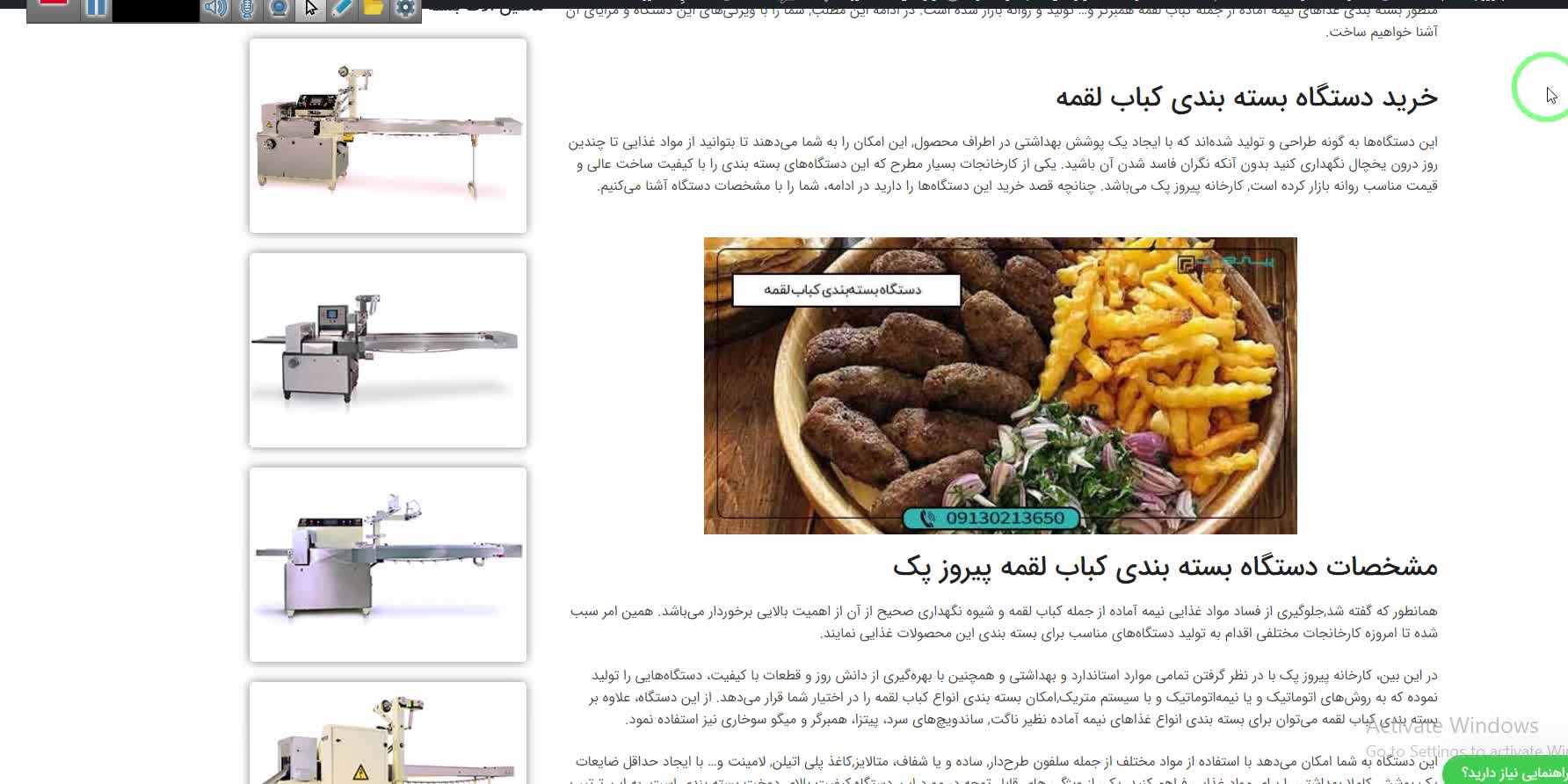Open the fourth cream-colored machine thumbnail

click(388, 735)
